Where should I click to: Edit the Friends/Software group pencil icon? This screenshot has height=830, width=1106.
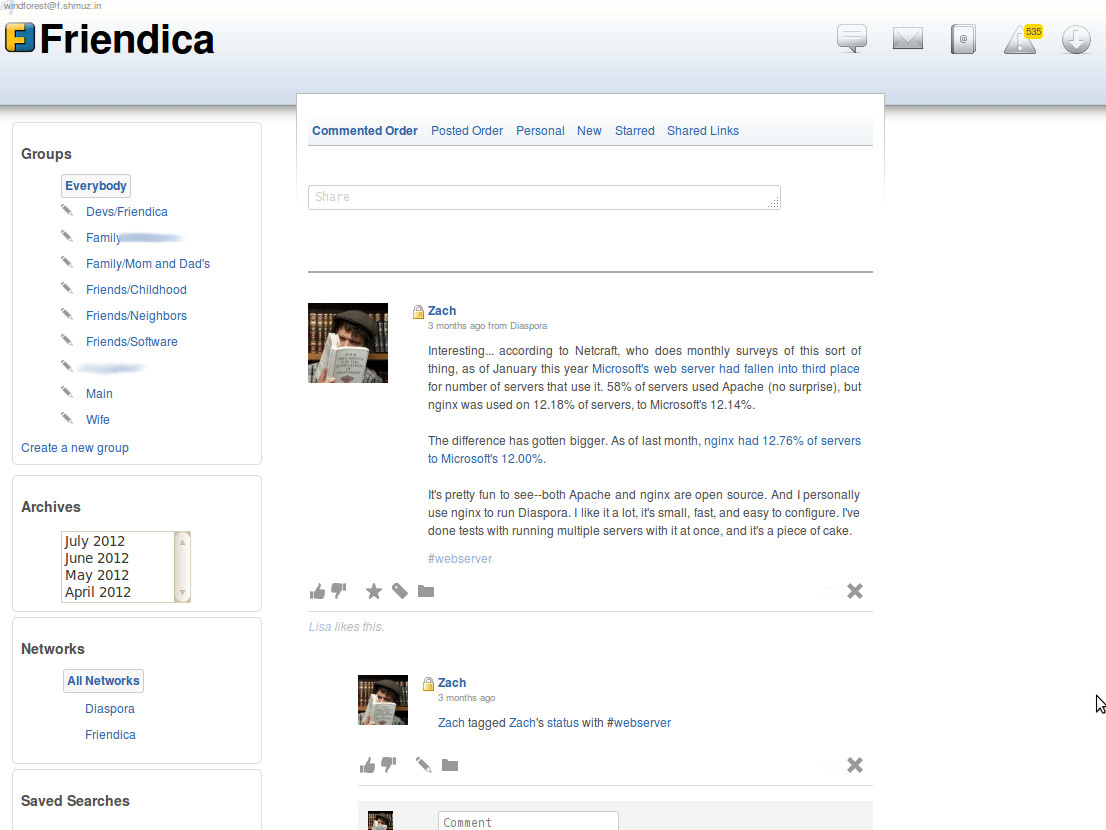pyautogui.click(x=67, y=341)
